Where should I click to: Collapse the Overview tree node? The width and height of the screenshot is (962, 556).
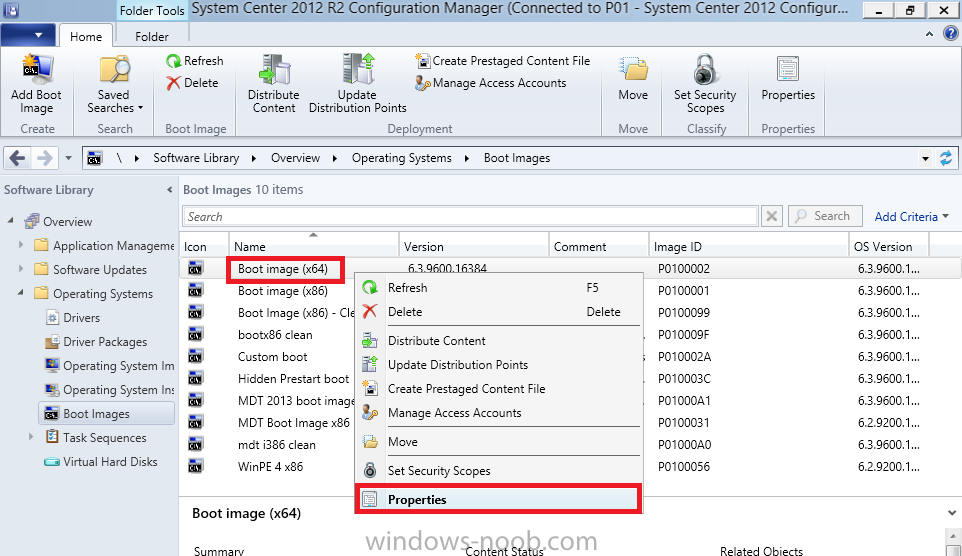[x=11, y=220]
